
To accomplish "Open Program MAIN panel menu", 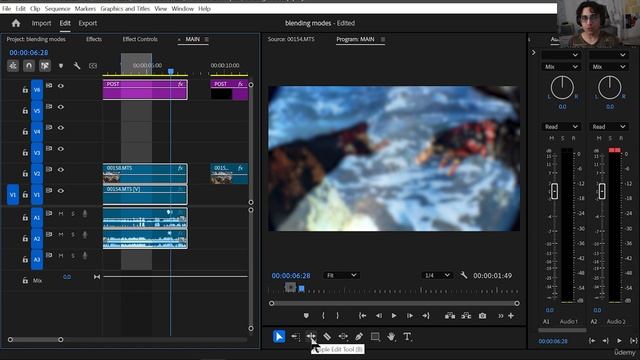I will [383, 39].
